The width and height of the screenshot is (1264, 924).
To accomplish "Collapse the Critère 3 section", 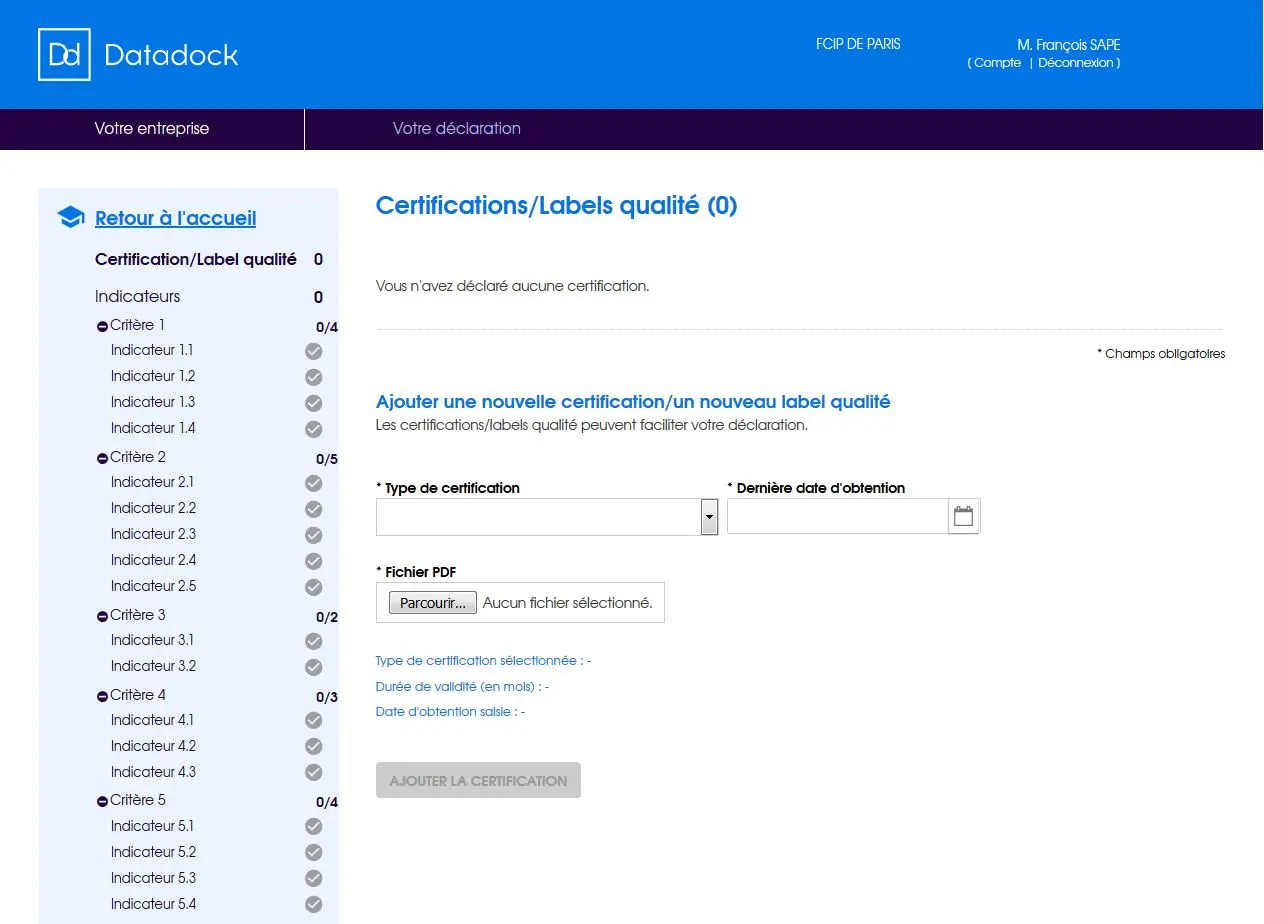I will point(102,616).
